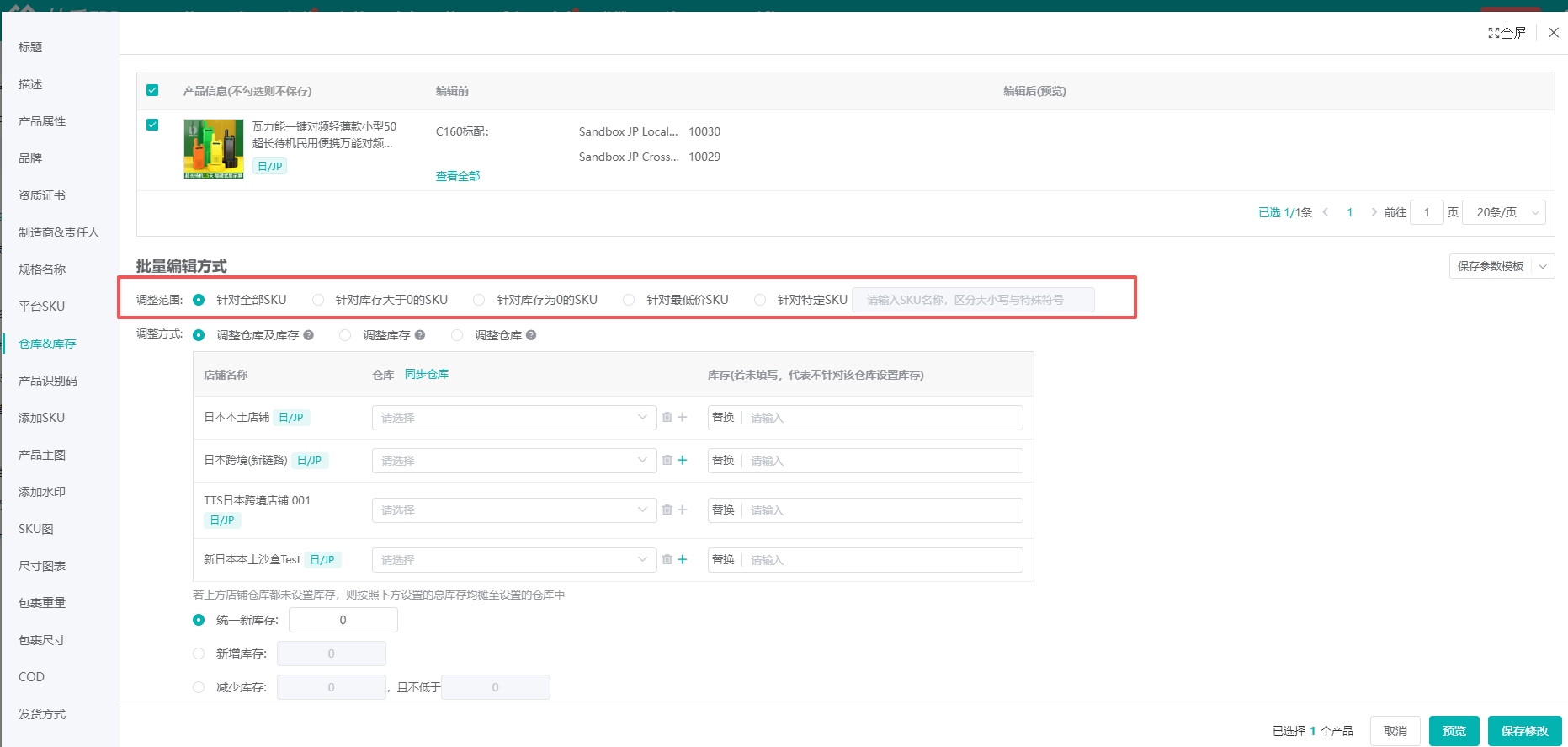This screenshot has height=747, width=1568.
Task: Click trash icon in 日本本土店铺 row
Action: [667, 417]
